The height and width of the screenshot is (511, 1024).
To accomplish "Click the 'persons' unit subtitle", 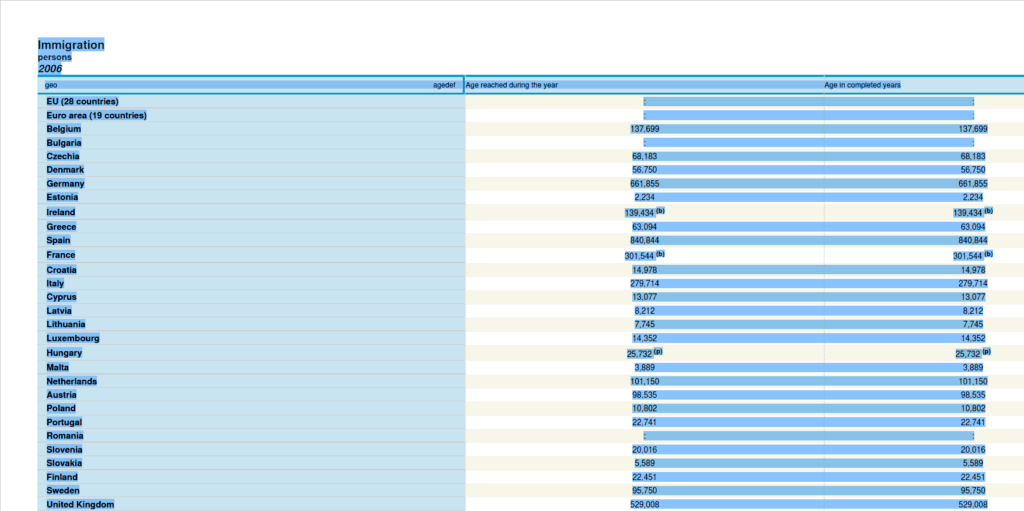I will coord(54,57).
